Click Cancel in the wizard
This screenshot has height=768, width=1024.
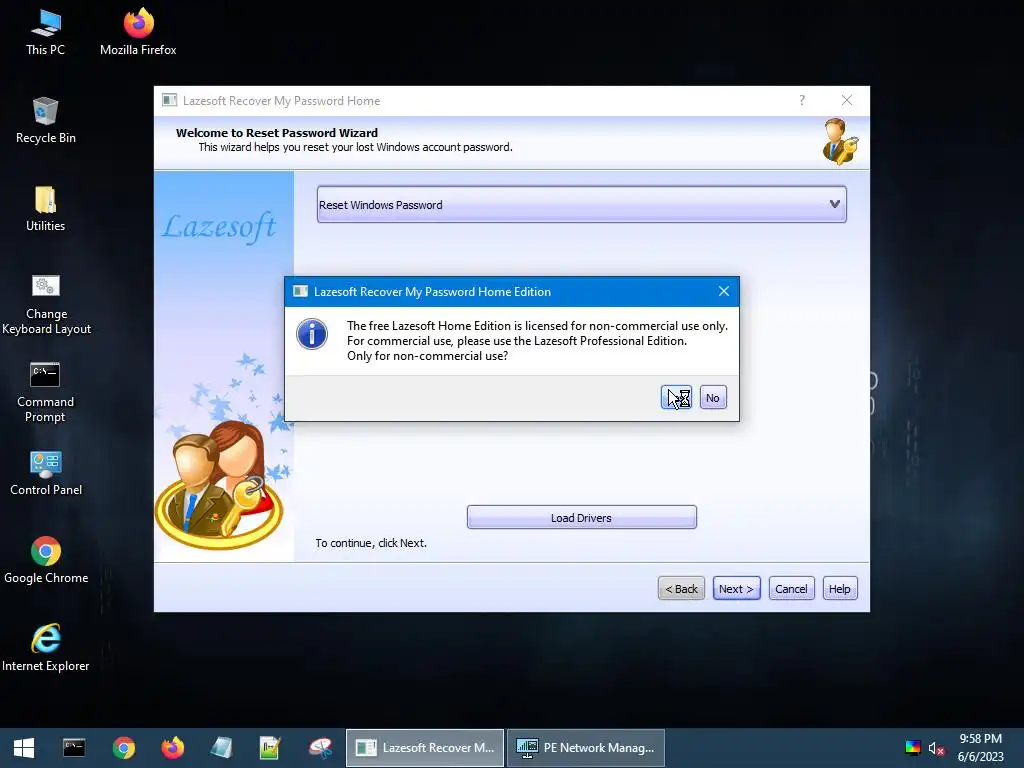tap(791, 588)
